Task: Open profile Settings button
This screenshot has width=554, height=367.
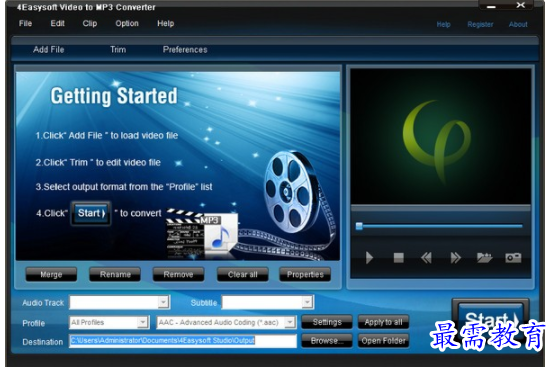Action: (327, 322)
